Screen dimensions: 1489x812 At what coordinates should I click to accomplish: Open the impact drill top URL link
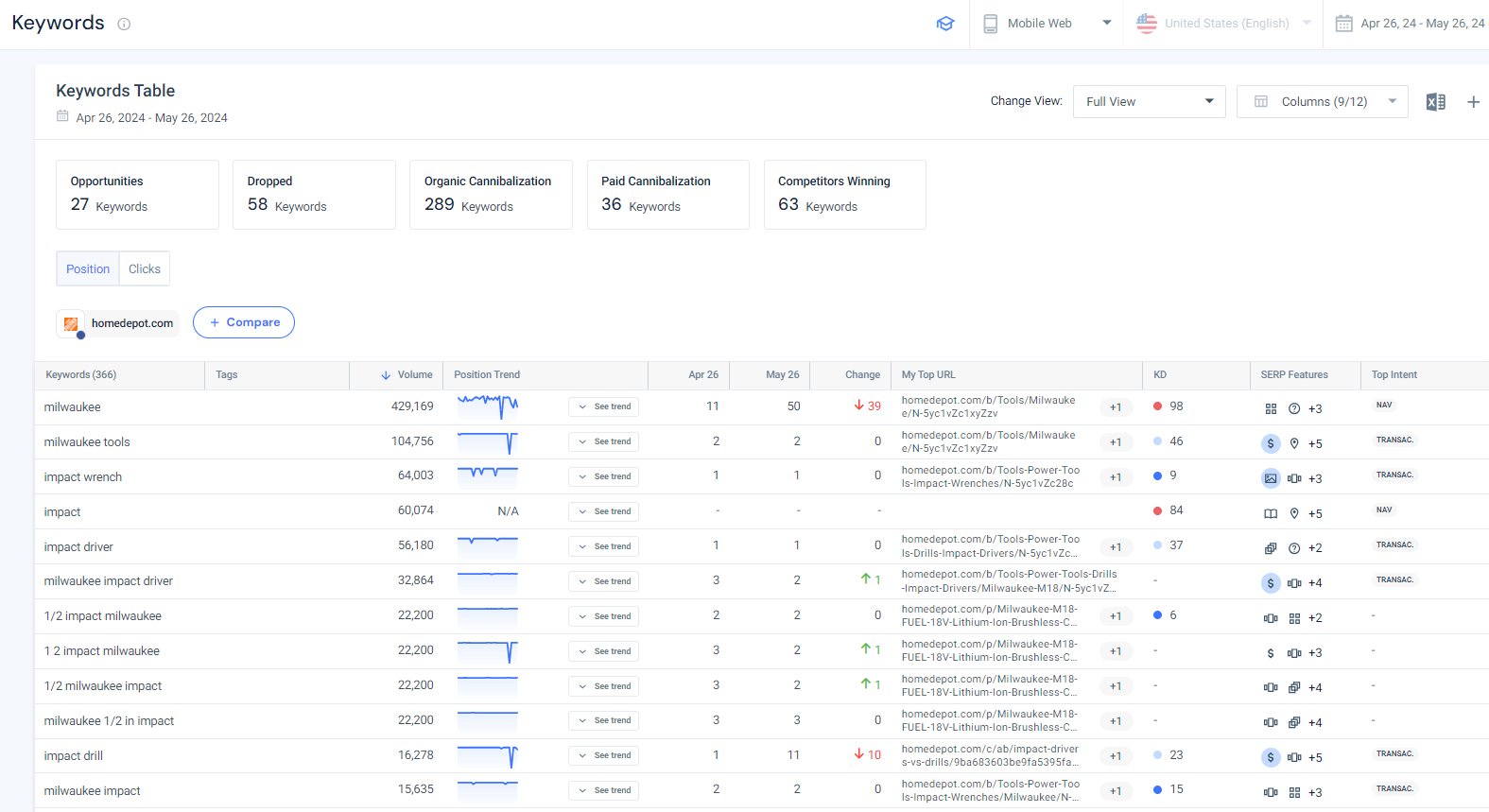(x=990, y=755)
